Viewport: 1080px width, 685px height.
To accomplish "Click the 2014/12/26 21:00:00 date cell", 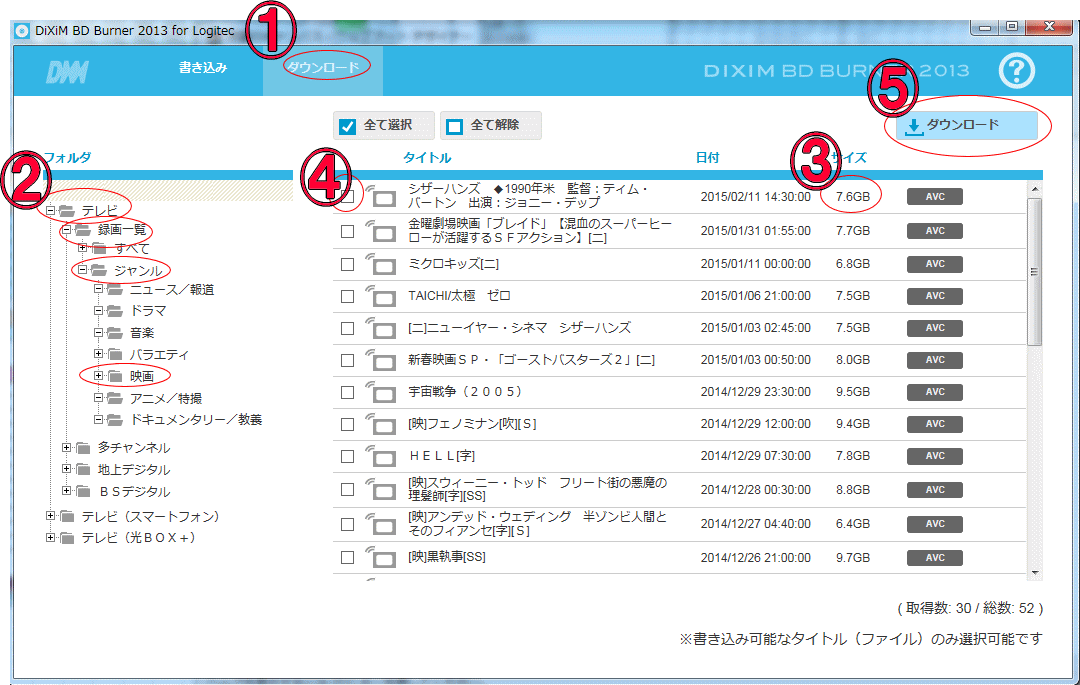I will tap(756, 558).
